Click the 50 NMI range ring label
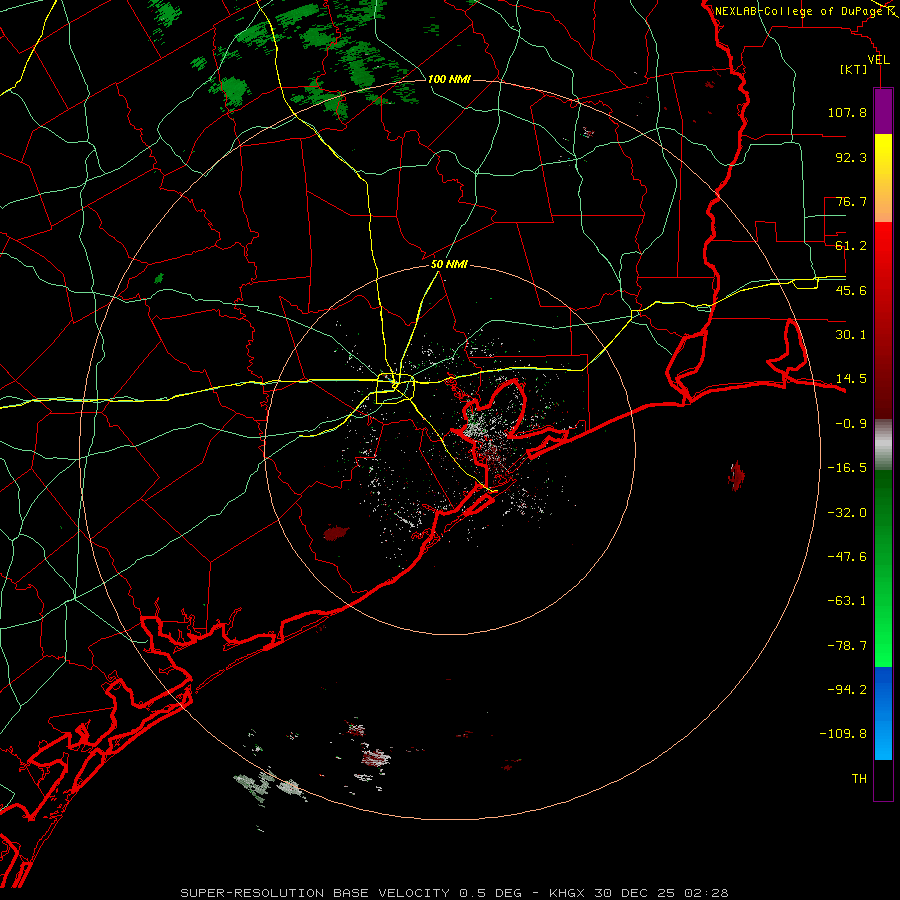Screen dimensions: 900x900 449,264
